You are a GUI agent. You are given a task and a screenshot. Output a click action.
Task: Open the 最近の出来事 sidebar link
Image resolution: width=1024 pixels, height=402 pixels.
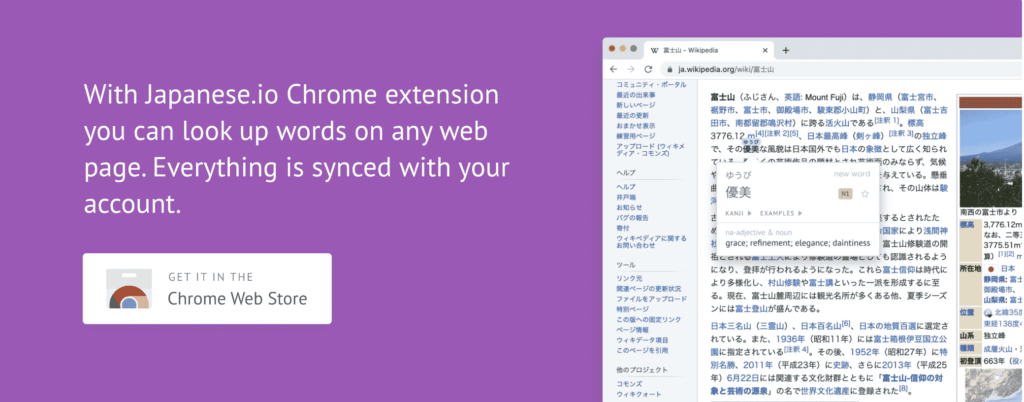tap(635, 95)
